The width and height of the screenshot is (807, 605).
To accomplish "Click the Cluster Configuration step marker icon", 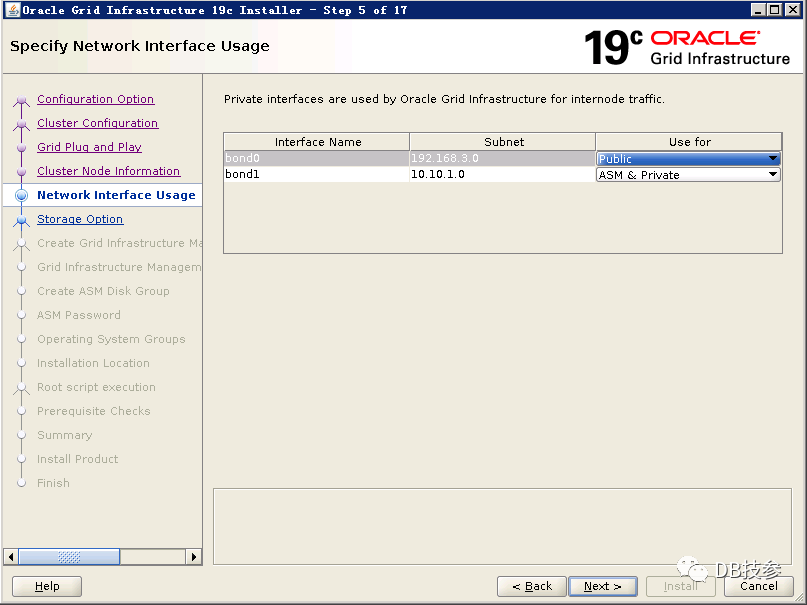I will coord(21,123).
